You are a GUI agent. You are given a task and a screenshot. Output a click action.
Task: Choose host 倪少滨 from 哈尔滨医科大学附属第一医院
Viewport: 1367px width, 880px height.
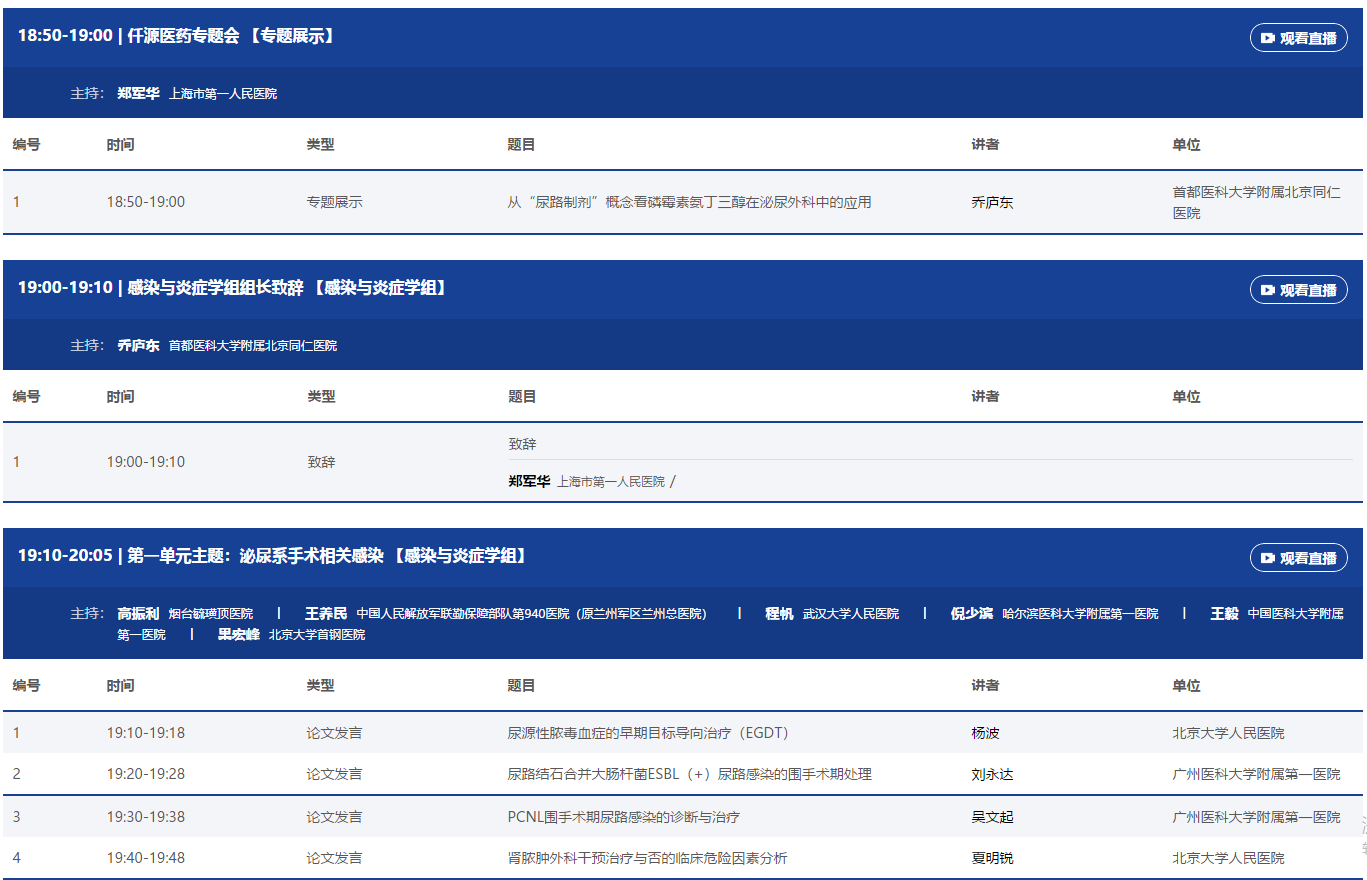tap(971, 613)
